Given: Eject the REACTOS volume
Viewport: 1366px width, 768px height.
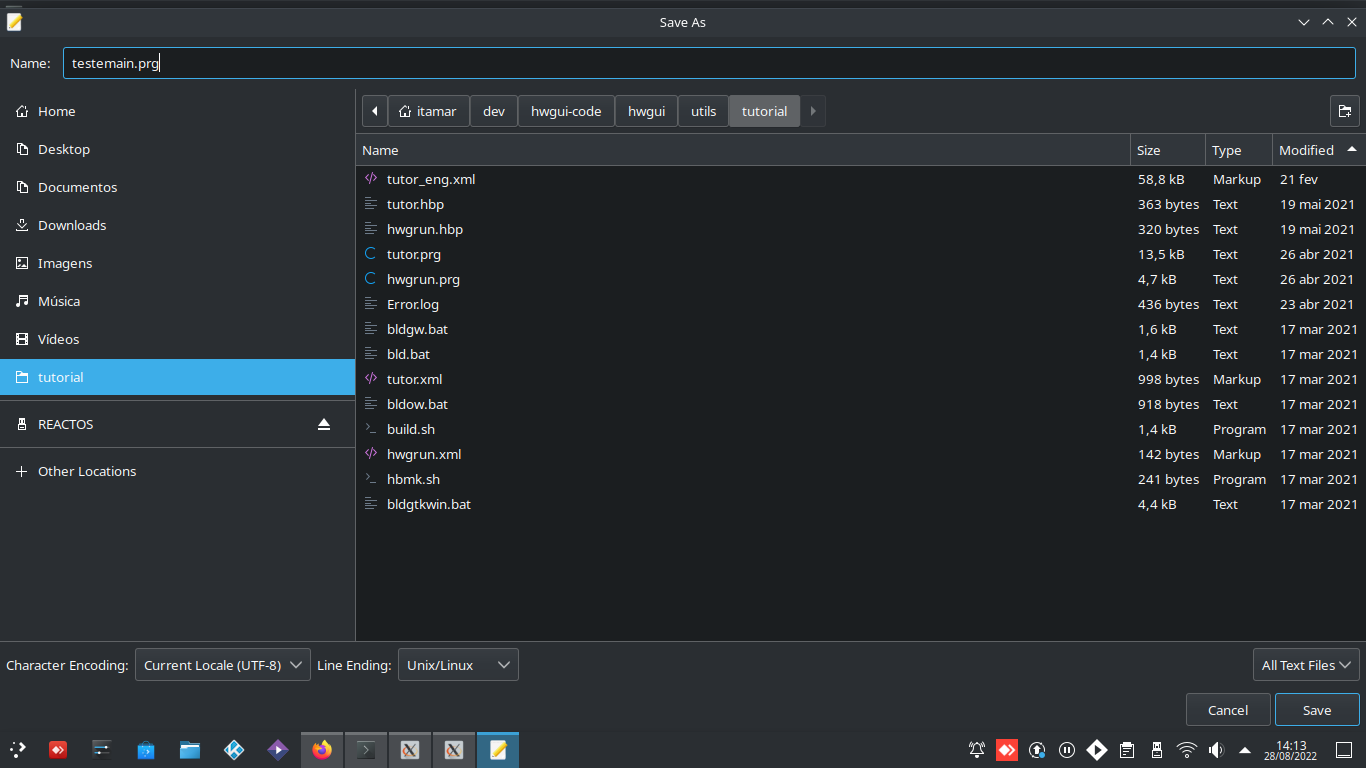Looking at the screenshot, I should point(323,425).
